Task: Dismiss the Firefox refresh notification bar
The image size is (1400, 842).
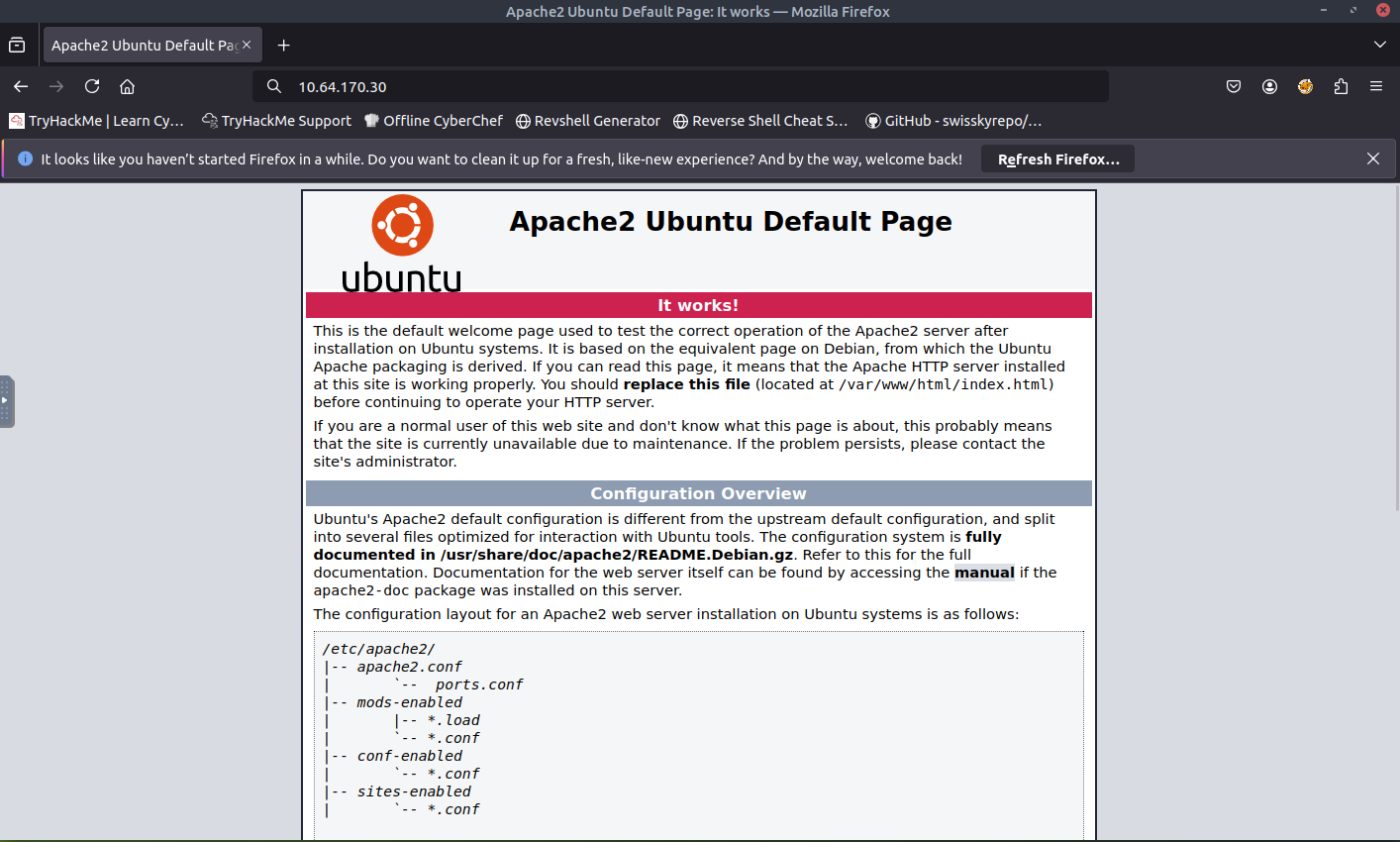Action: point(1373,158)
